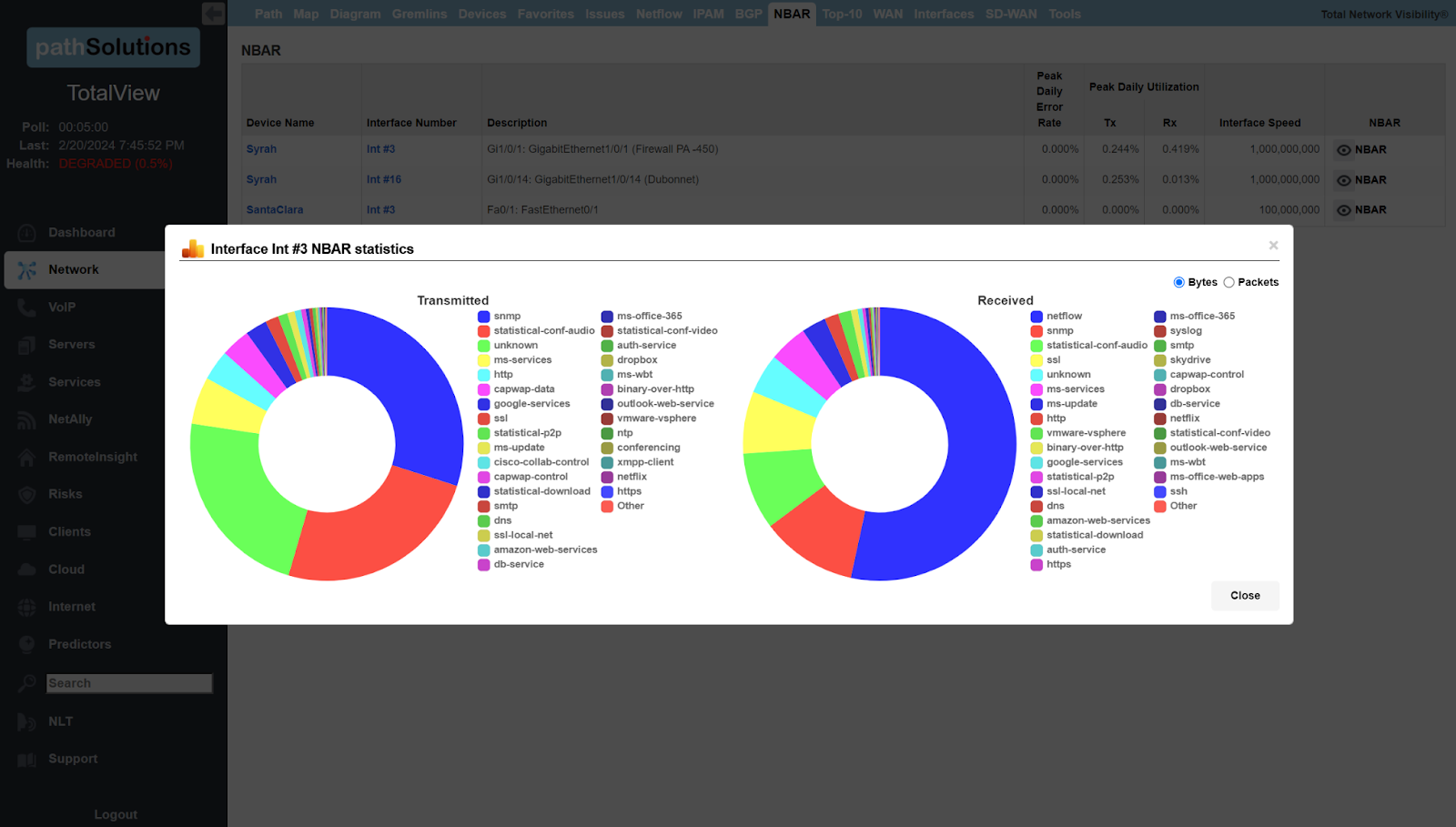Click the sidebar Search input field
This screenshot has width=1456, height=827.
129,683
